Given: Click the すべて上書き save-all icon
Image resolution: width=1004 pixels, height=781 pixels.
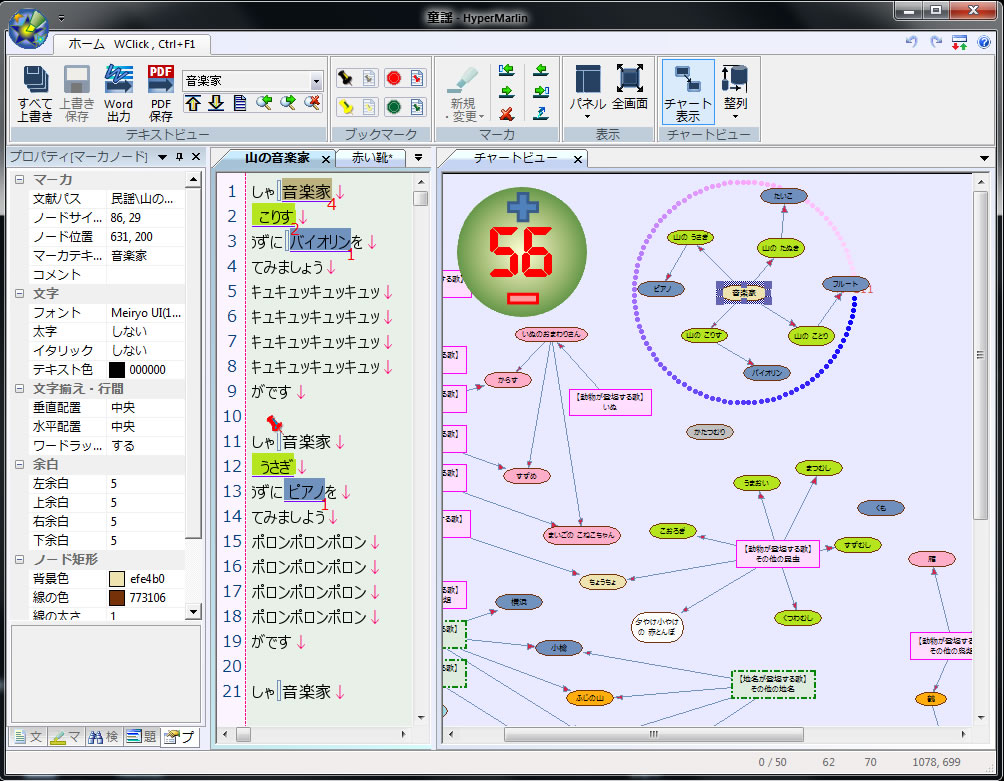Looking at the screenshot, I should click(x=35, y=81).
